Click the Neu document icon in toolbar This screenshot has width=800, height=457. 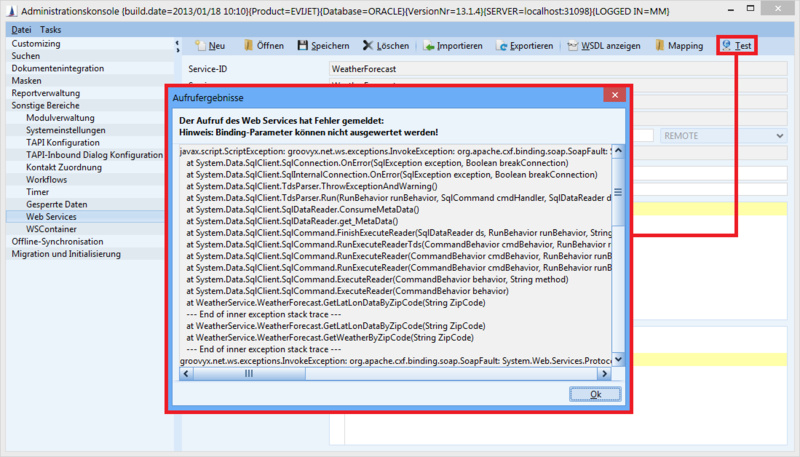pyautogui.click(x=201, y=45)
